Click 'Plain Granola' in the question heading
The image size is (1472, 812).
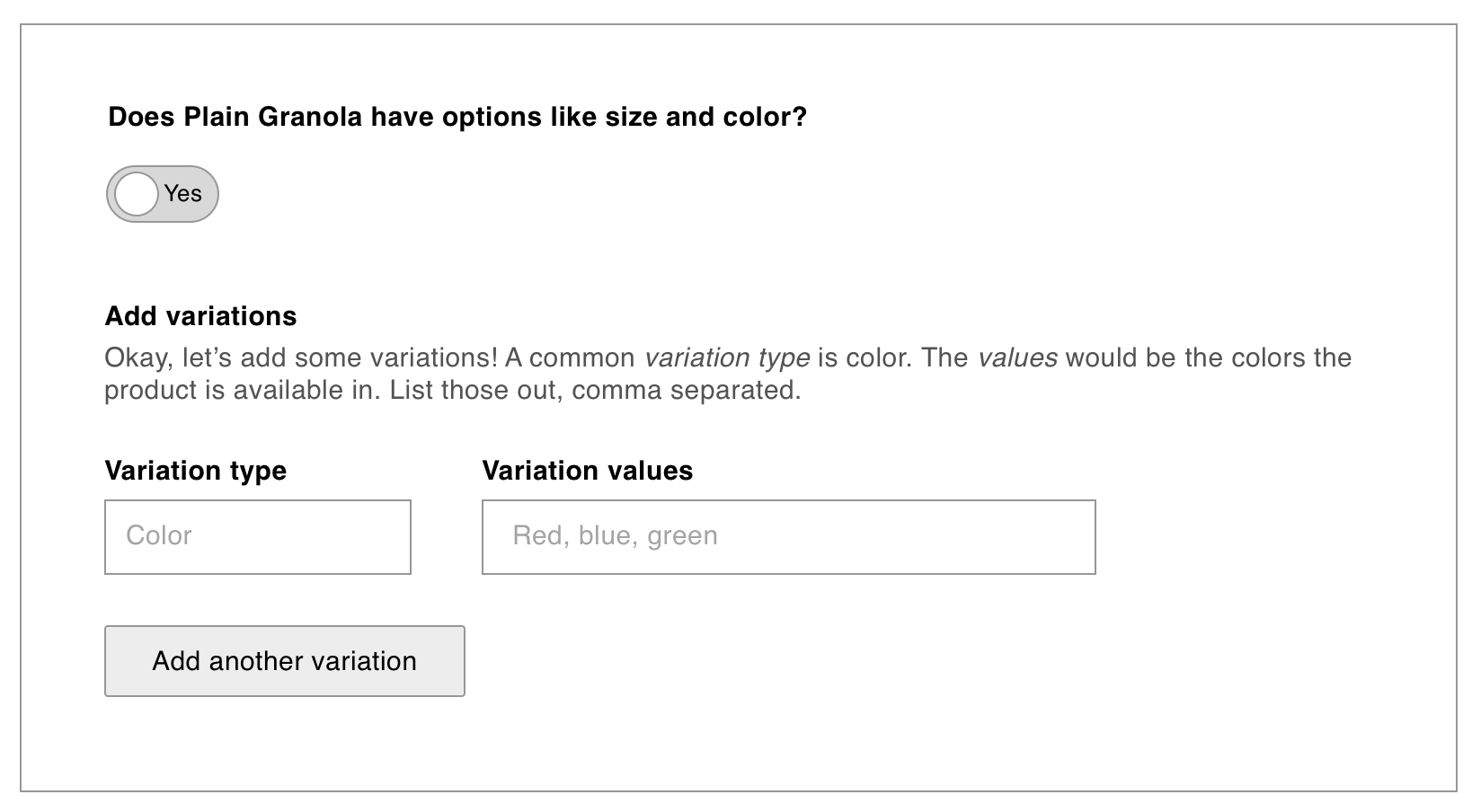pyautogui.click(x=273, y=118)
